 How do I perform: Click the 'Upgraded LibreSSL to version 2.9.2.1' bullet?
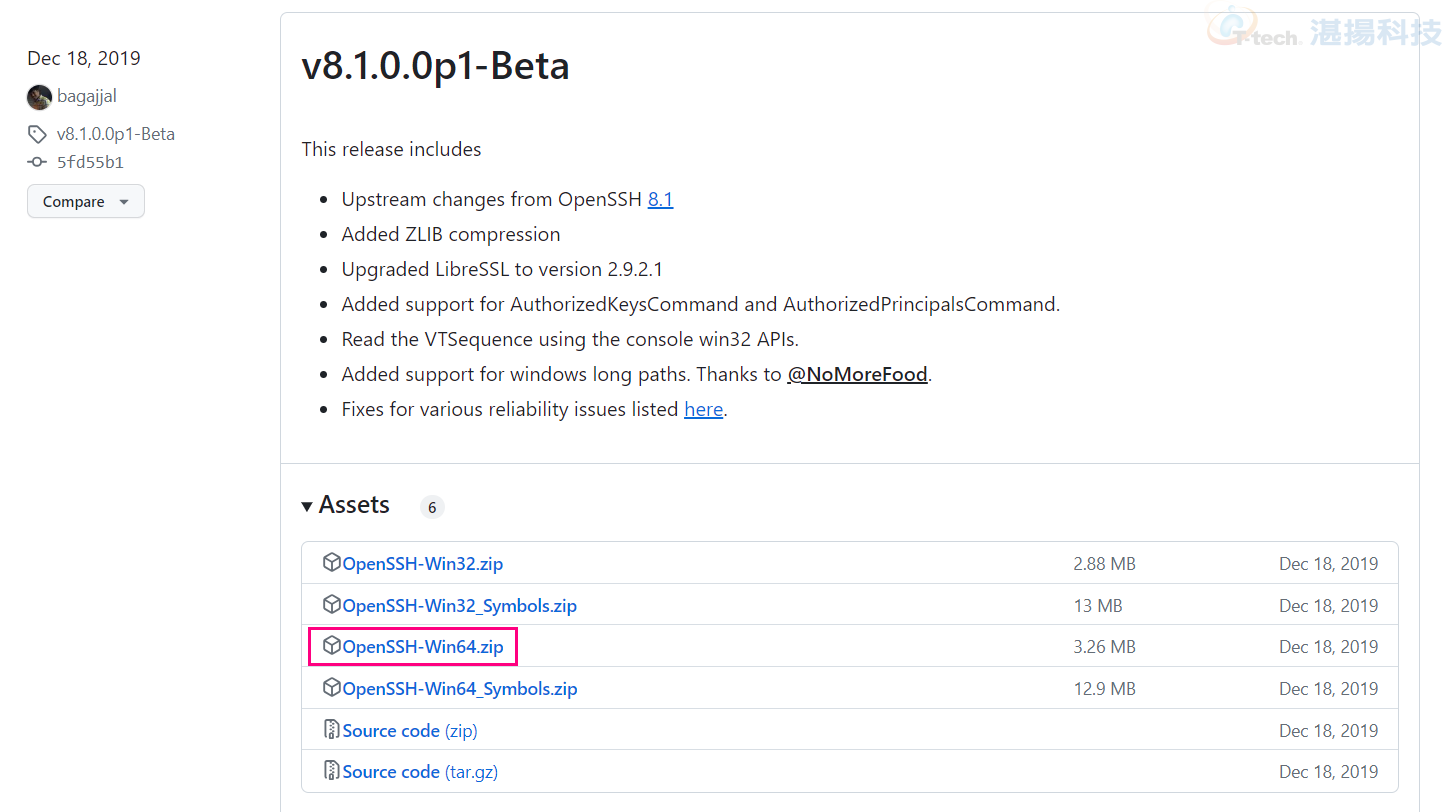502,269
